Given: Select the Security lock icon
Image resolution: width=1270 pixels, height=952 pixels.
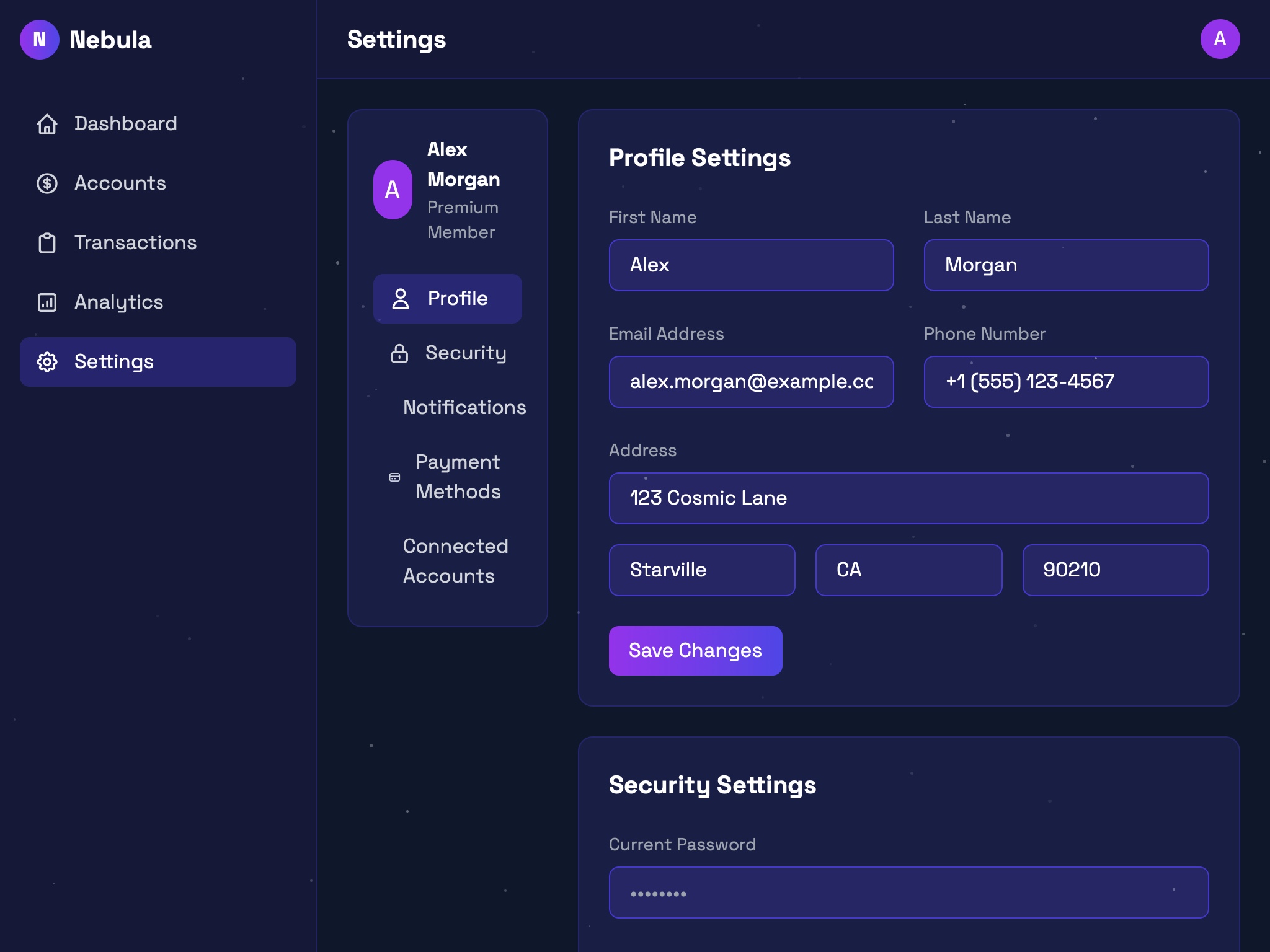Looking at the screenshot, I should tap(399, 353).
